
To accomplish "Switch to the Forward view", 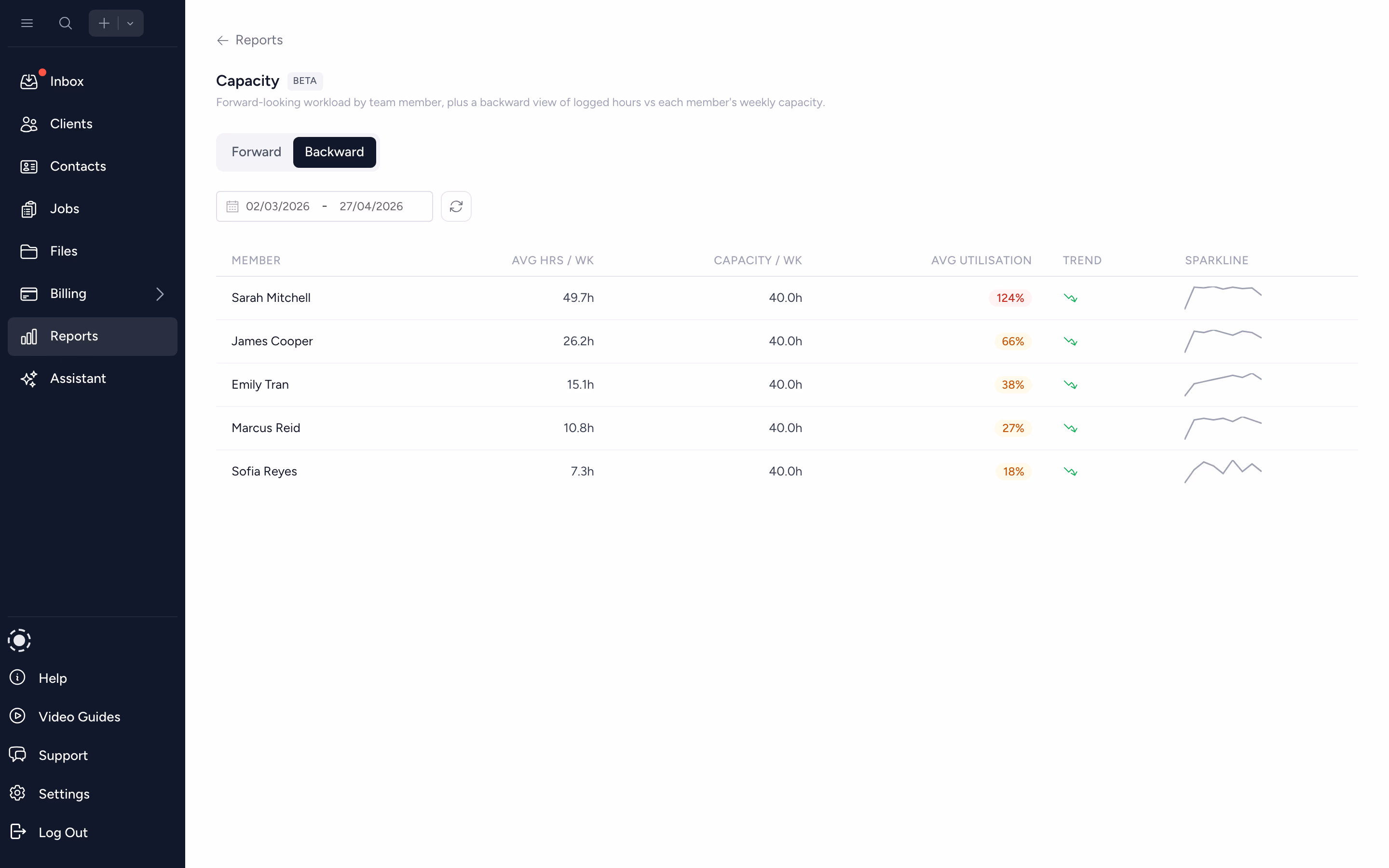I will tap(256, 152).
